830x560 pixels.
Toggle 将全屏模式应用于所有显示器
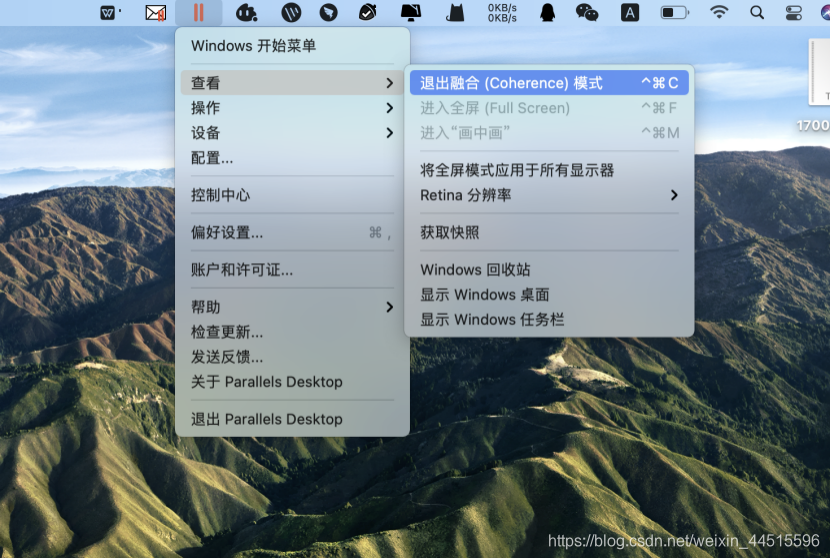[549, 170]
